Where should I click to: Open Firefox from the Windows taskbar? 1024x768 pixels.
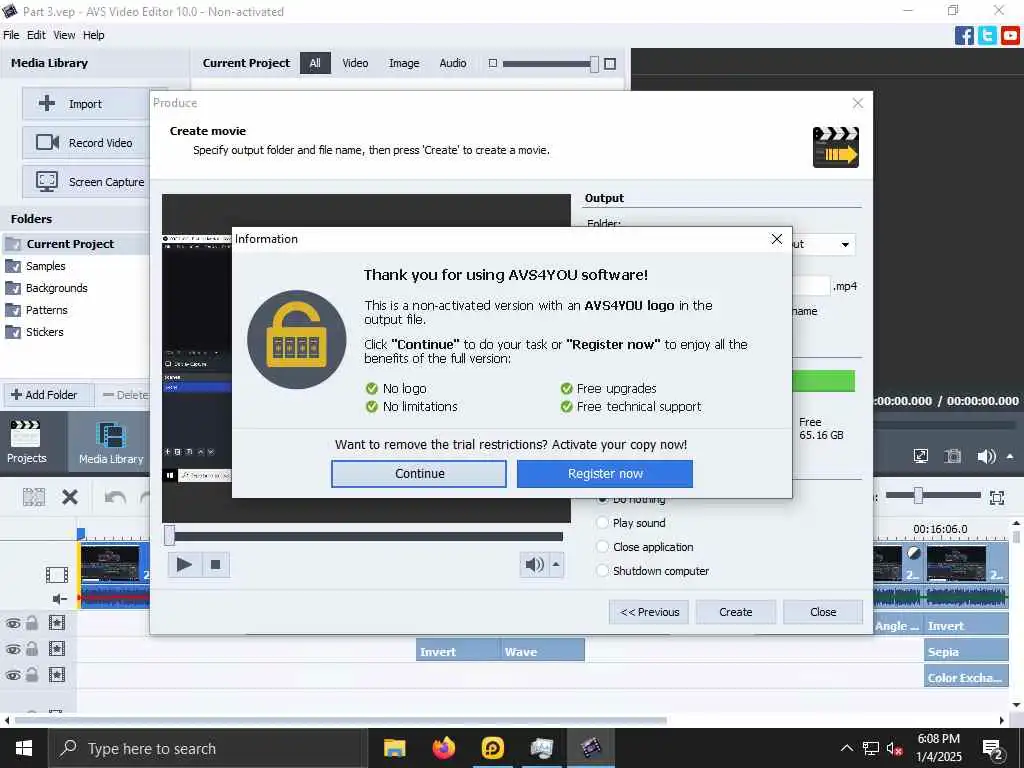point(443,748)
